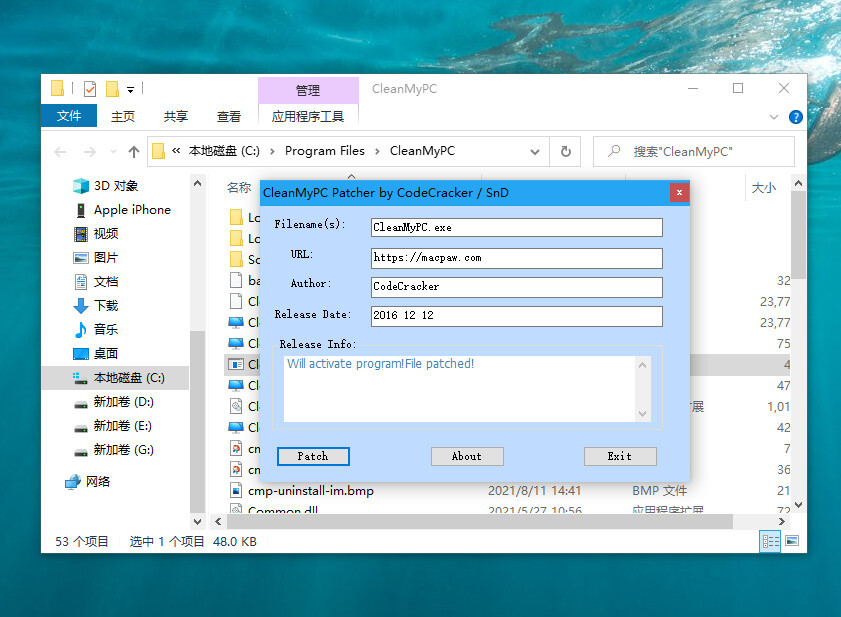Open Explorer help question mark icon

tap(796, 117)
